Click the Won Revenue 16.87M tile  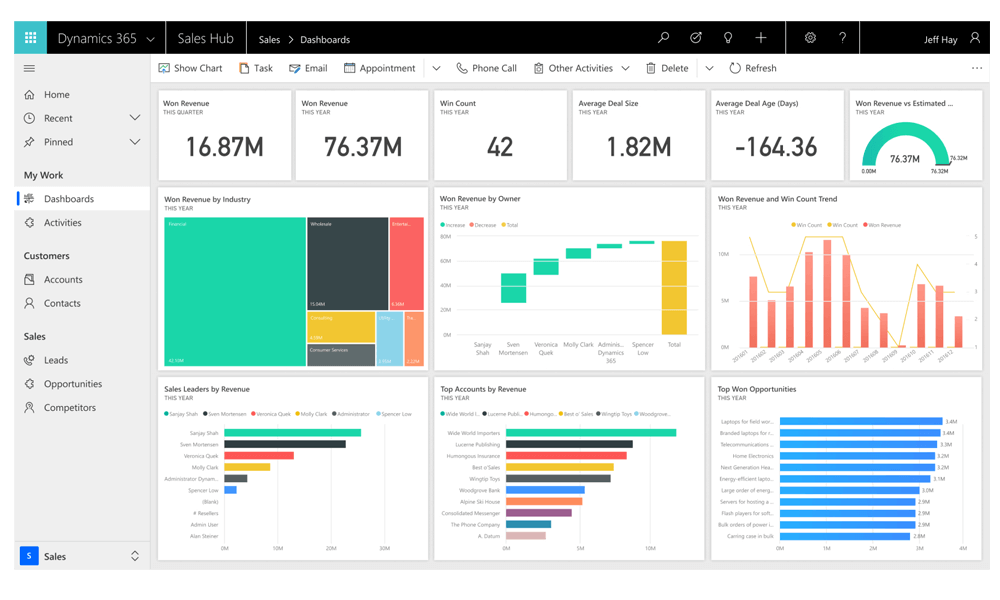pyautogui.click(x=224, y=135)
